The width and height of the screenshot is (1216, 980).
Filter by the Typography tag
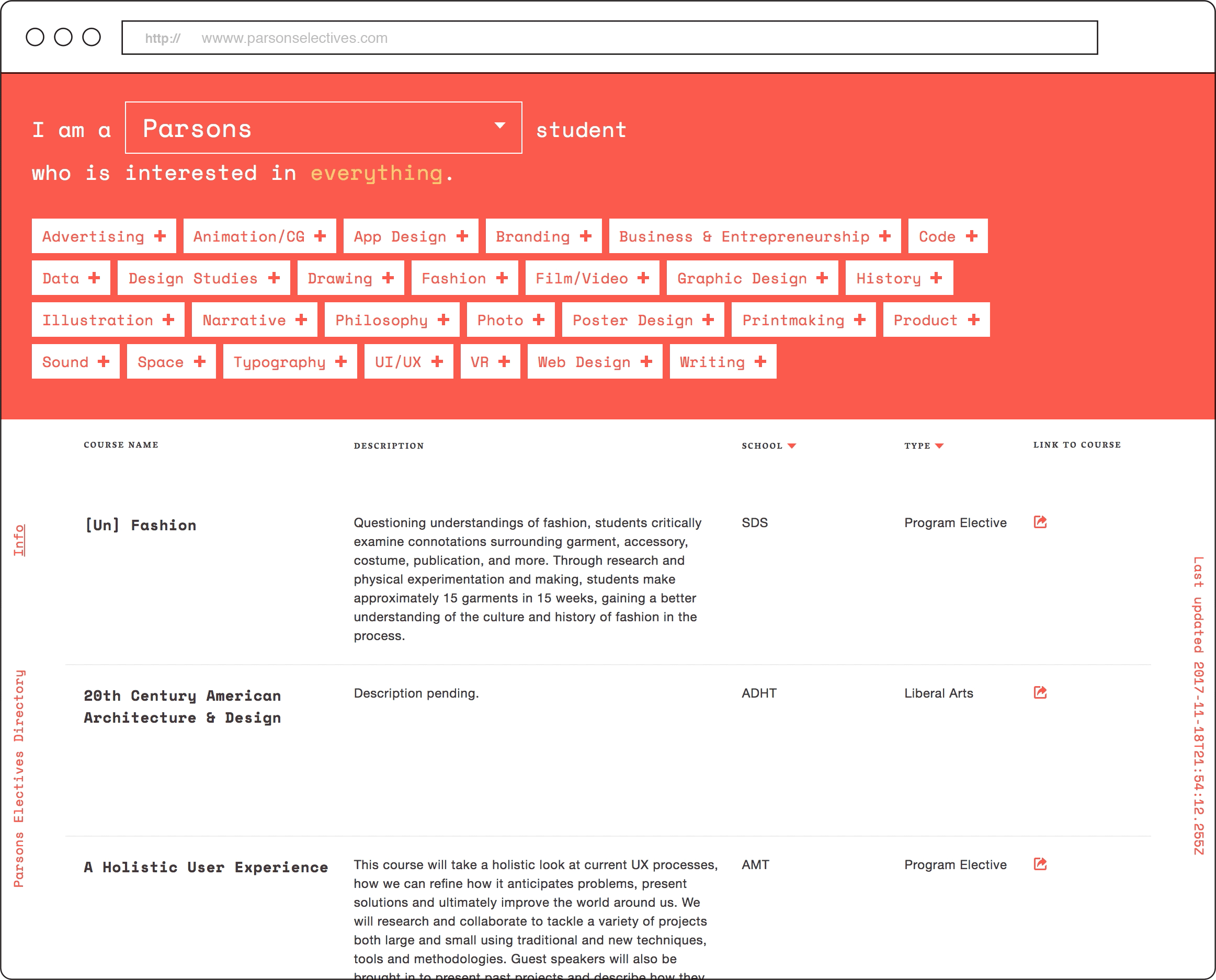290,361
